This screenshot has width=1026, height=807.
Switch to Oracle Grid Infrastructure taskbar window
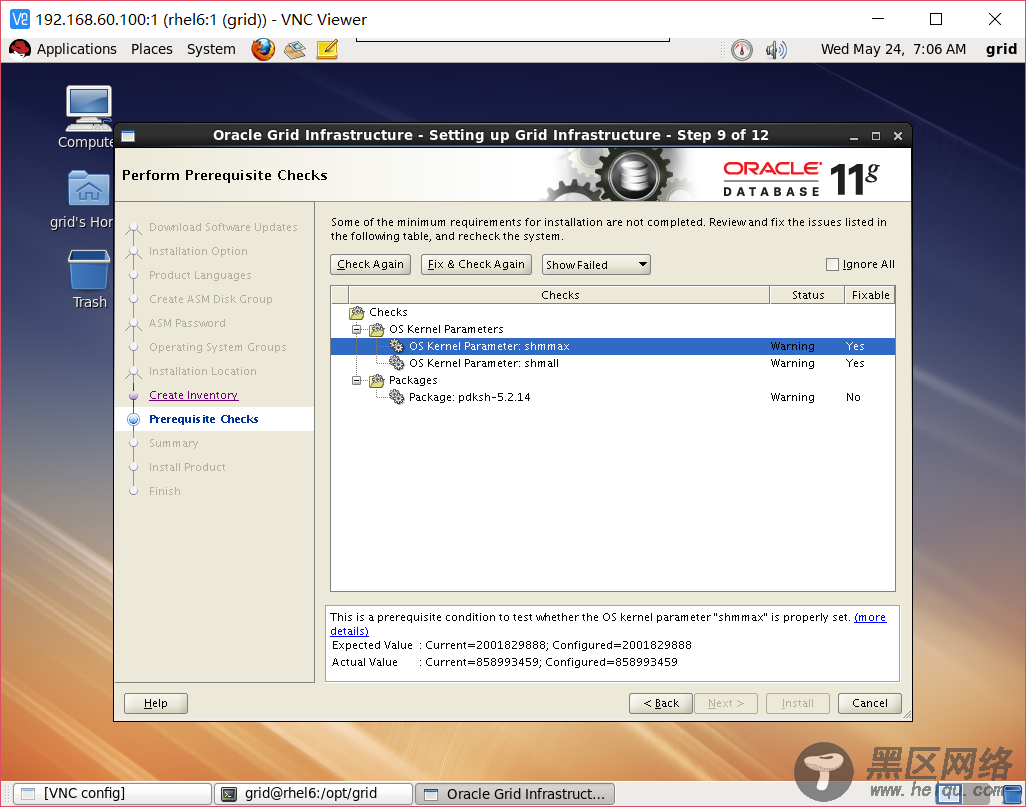(515, 794)
